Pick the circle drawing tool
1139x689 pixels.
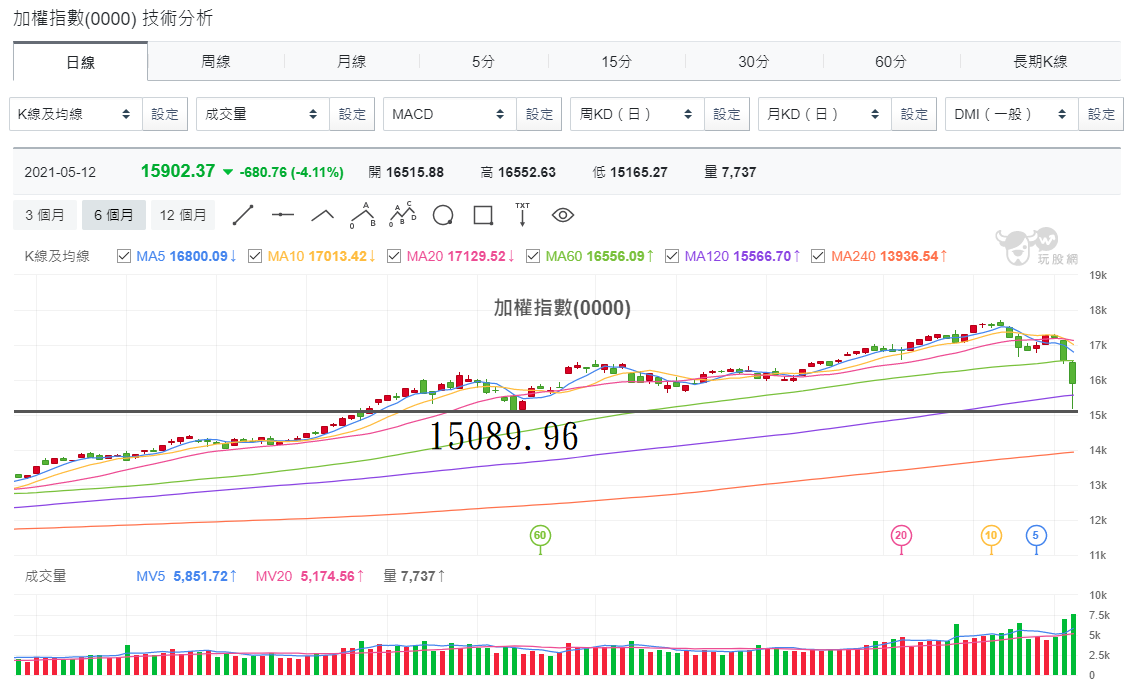[x=443, y=215]
